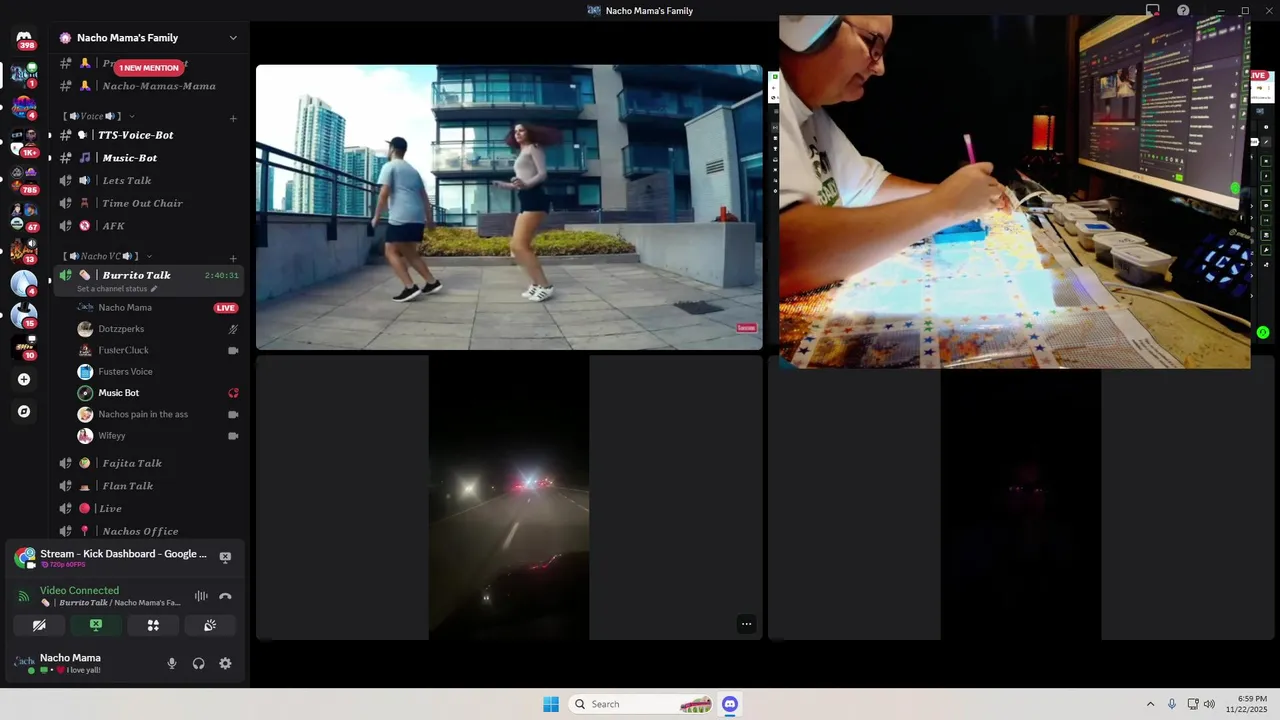The image size is (1280, 720).
Task: Click the 1 New Mention pill
Action: click(150, 68)
